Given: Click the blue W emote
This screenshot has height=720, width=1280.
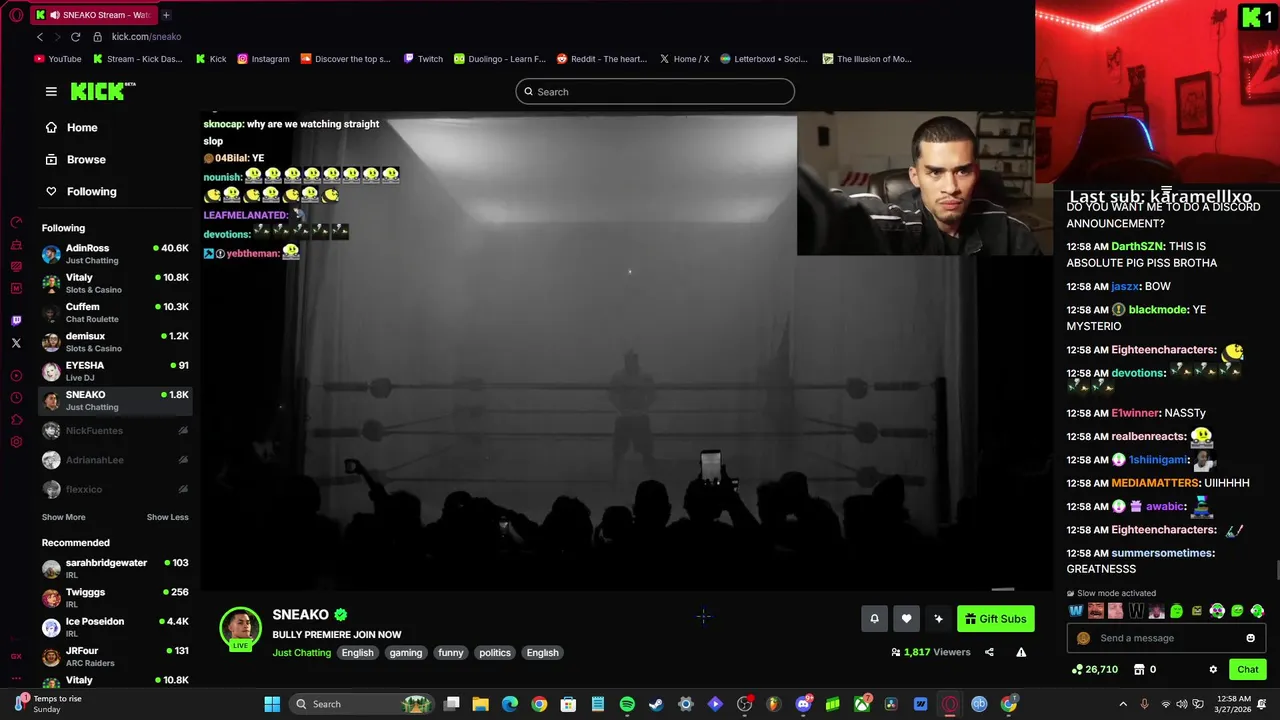Looking at the screenshot, I should tap(1076, 611).
